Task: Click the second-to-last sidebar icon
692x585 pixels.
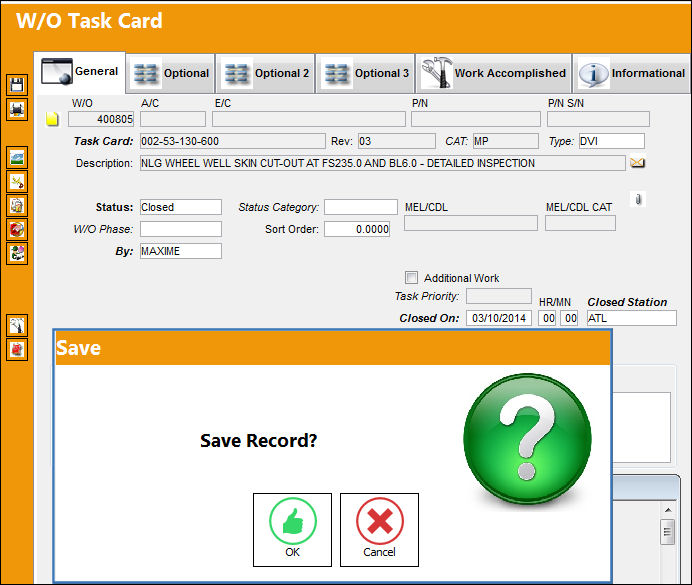Action: point(17,326)
